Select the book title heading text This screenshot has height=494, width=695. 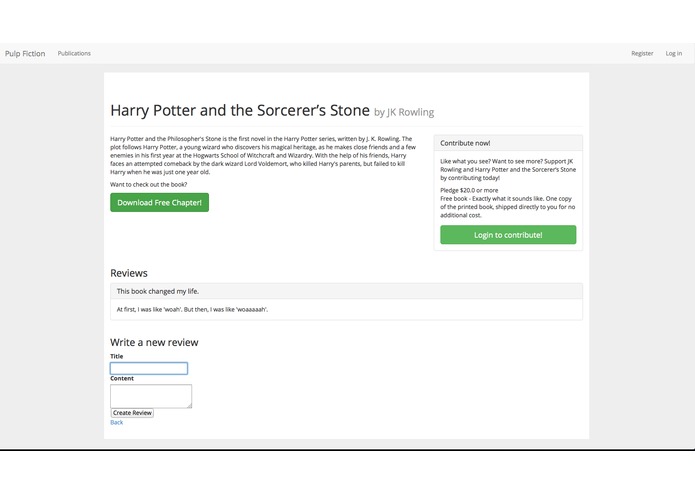[240, 110]
